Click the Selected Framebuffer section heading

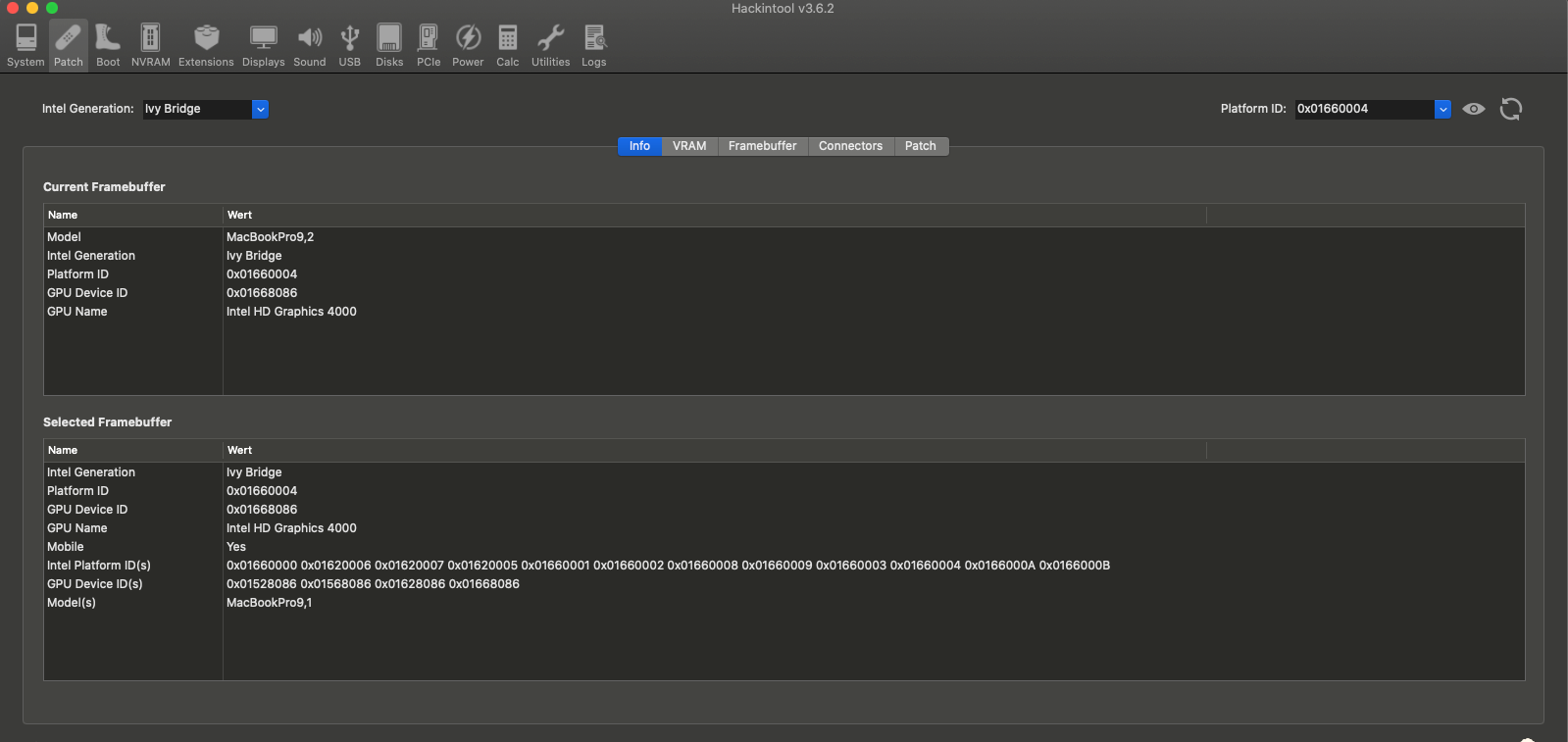[107, 422]
